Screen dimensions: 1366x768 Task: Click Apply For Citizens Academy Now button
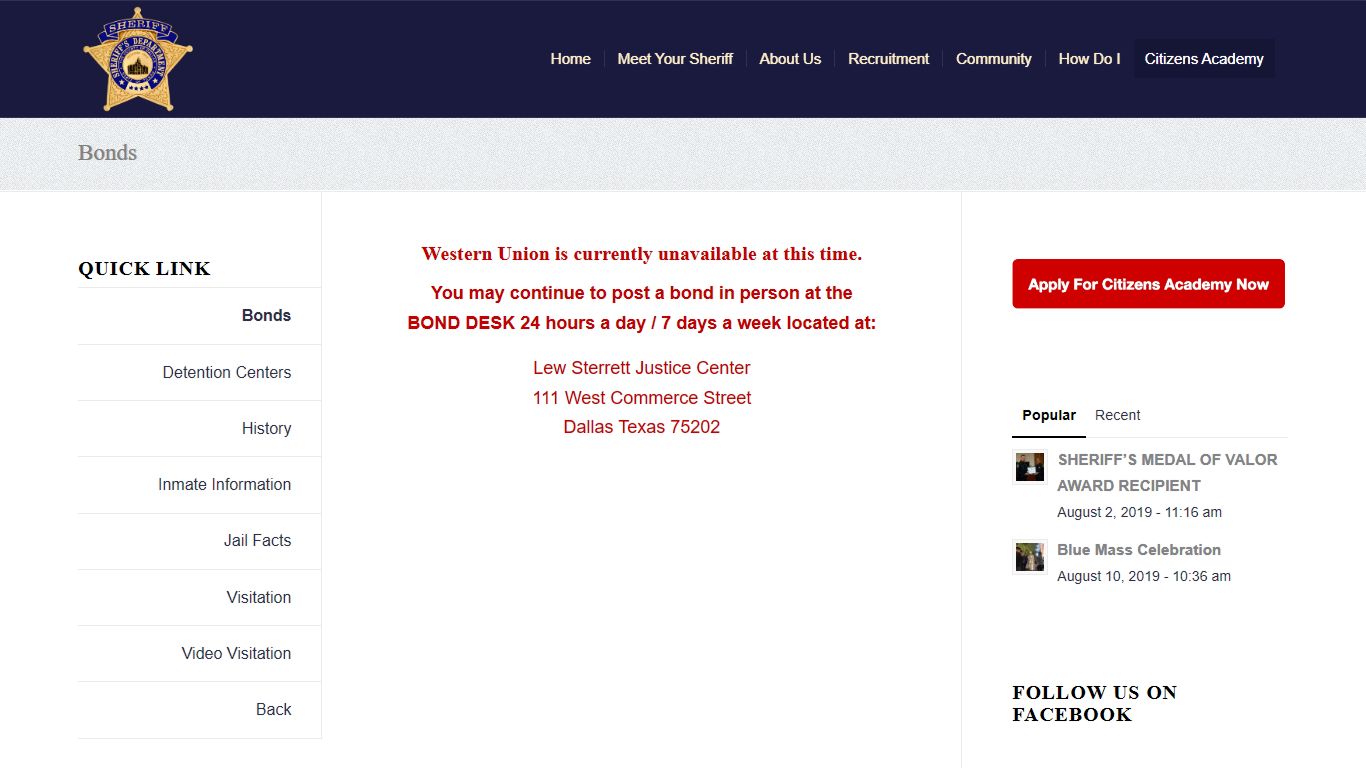[1148, 284]
